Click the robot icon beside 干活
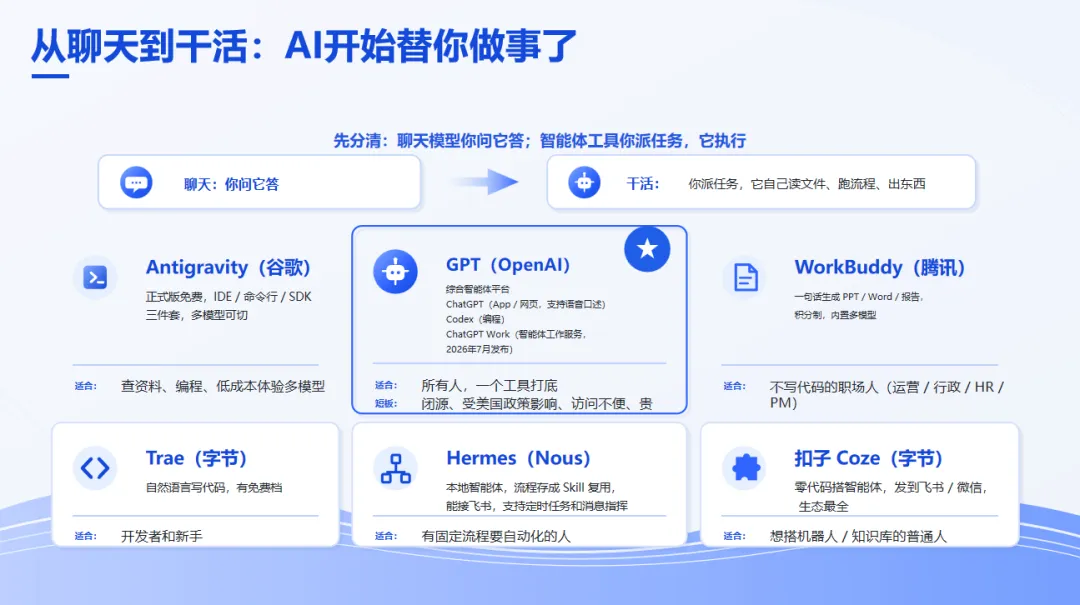Image resolution: width=1080 pixels, height=605 pixels. [x=584, y=183]
